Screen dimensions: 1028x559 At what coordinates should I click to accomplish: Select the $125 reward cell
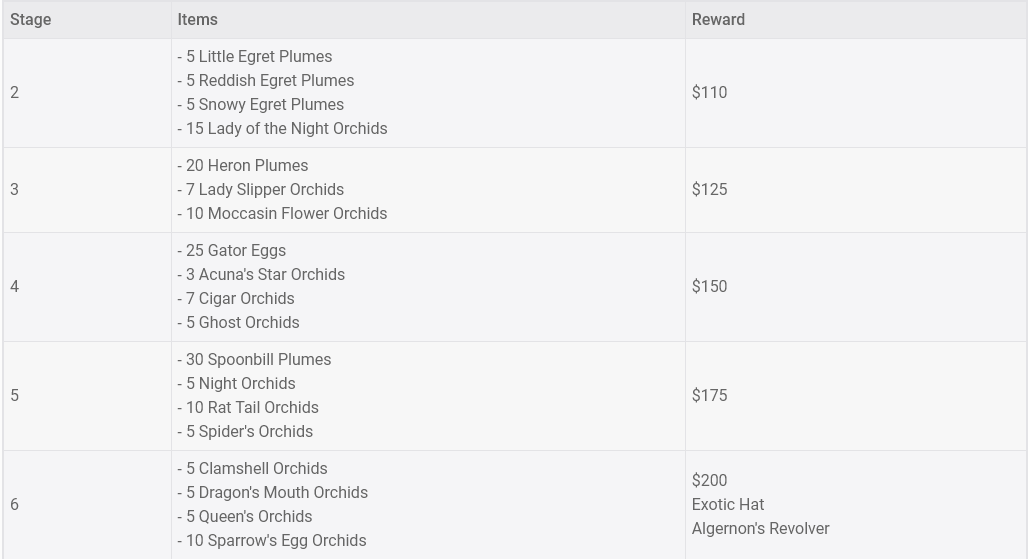(x=709, y=190)
